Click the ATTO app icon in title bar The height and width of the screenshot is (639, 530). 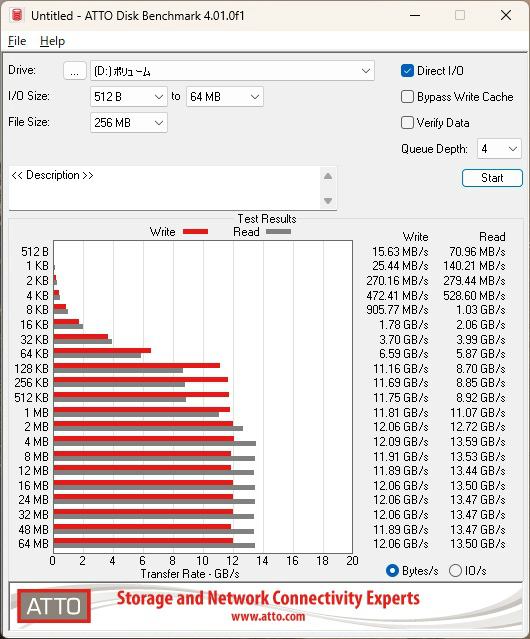click(x=17, y=15)
